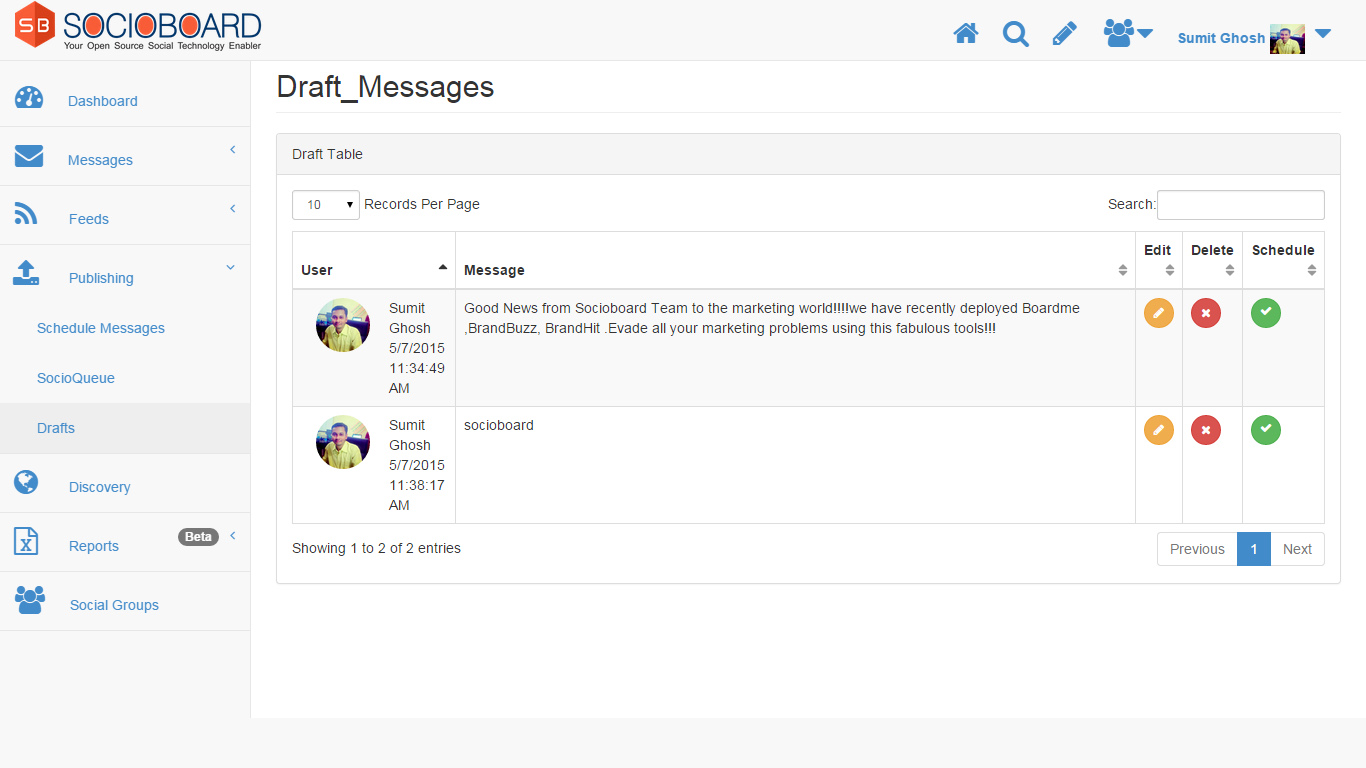Click the pencil compose icon in header
Viewport: 1366px width, 768px height.
[1065, 34]
